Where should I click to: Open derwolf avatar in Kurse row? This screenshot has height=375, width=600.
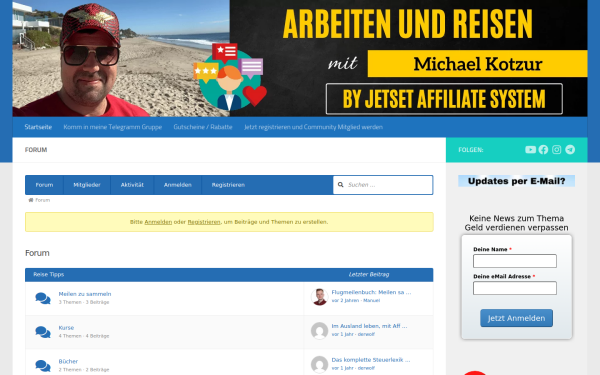coord(320,331)
